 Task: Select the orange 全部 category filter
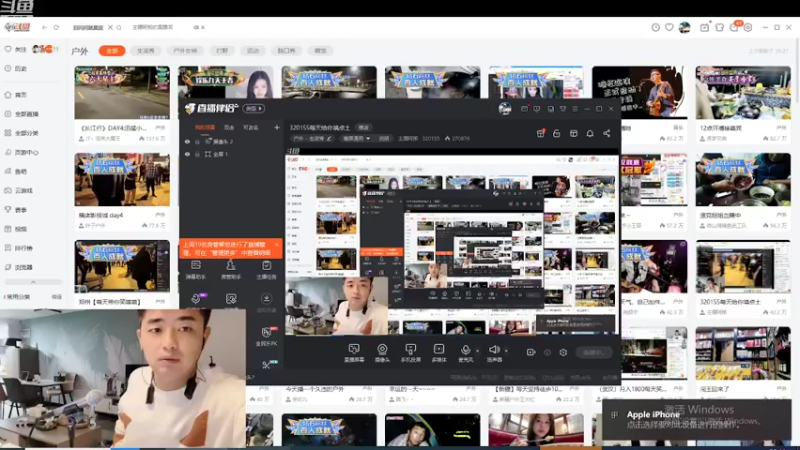tap(112, 51)
